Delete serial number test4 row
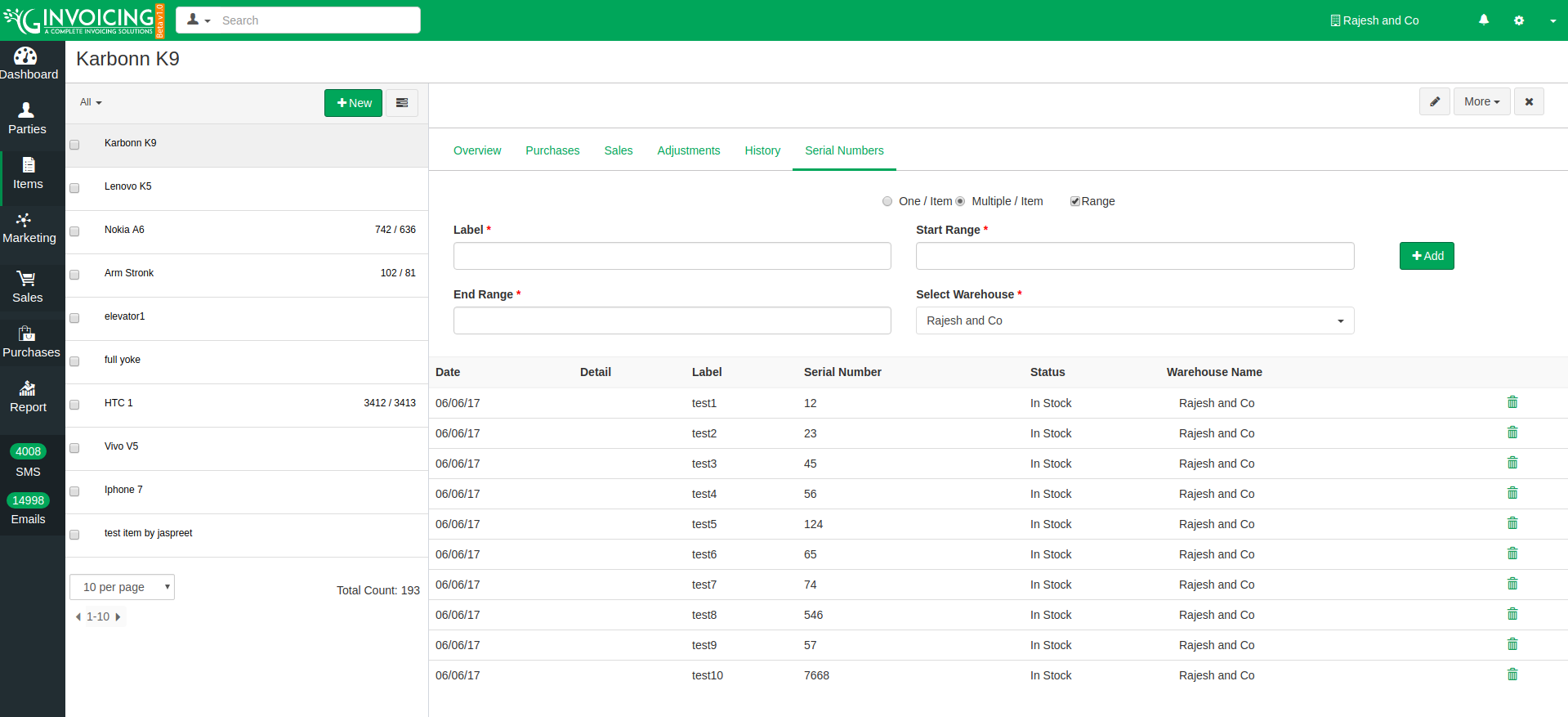 (1512, 493)
